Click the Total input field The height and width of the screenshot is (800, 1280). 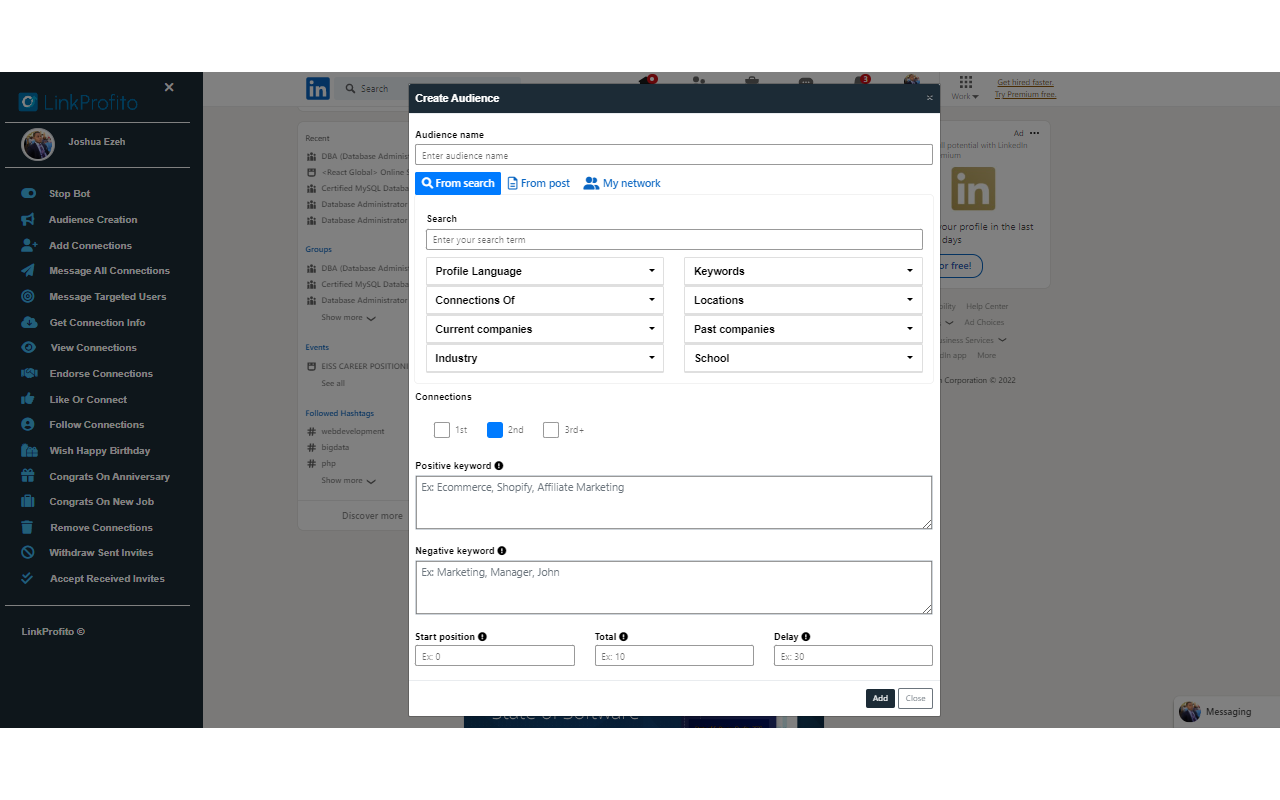tap(674, 656)
